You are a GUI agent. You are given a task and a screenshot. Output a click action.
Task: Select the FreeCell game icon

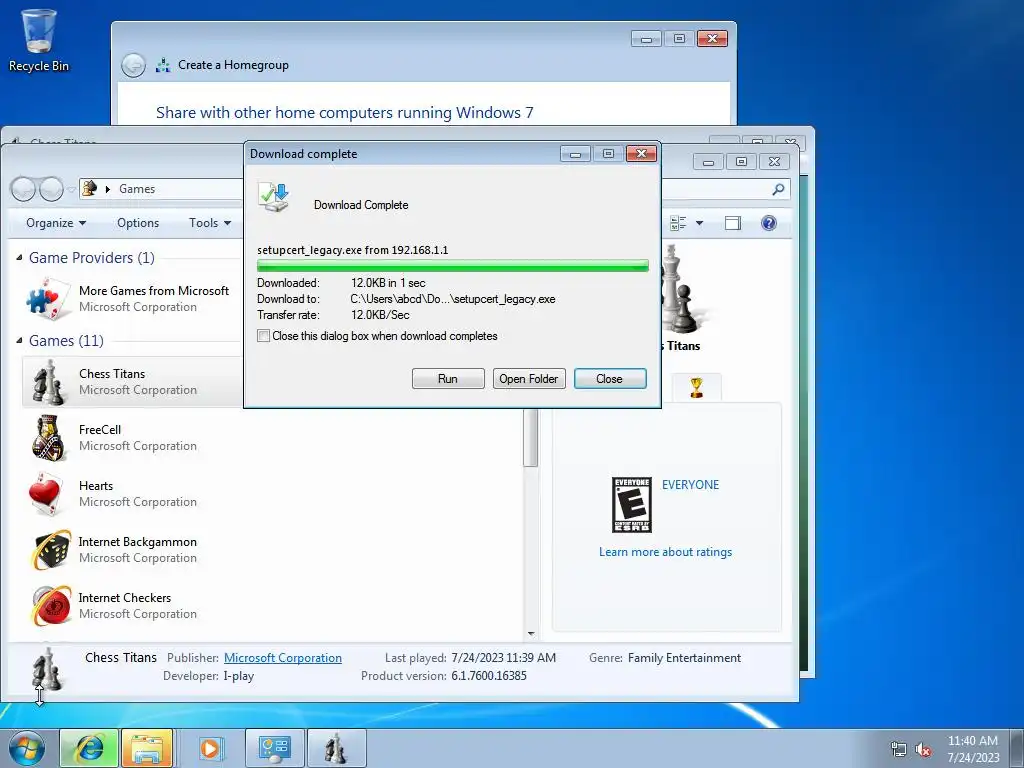click(48, 438)
